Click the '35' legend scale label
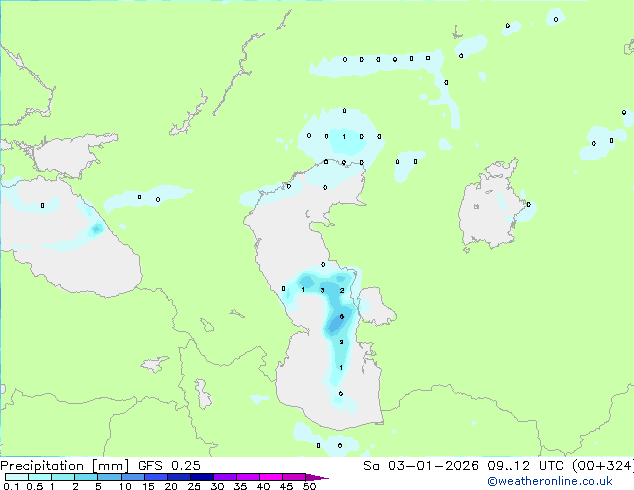This screenshot has width=634, height=490. pos(240,486)
